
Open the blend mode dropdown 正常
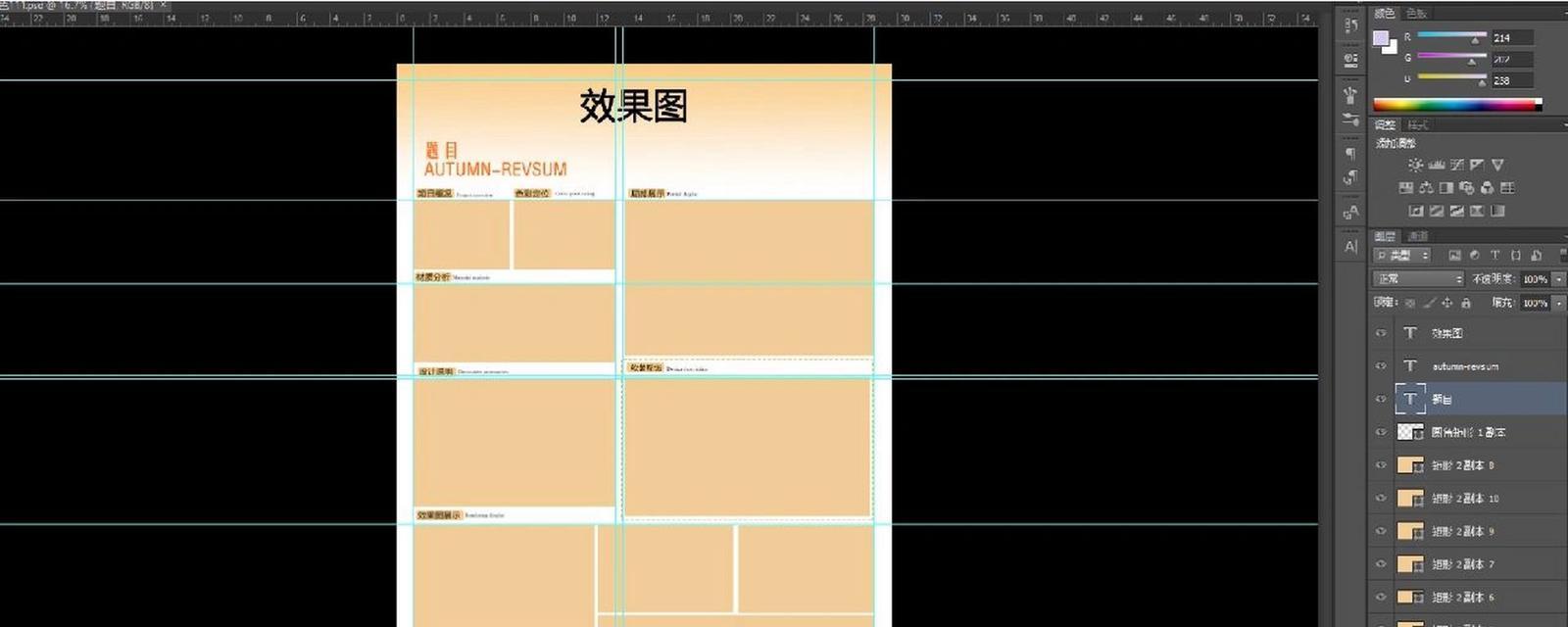(1418, 279)
